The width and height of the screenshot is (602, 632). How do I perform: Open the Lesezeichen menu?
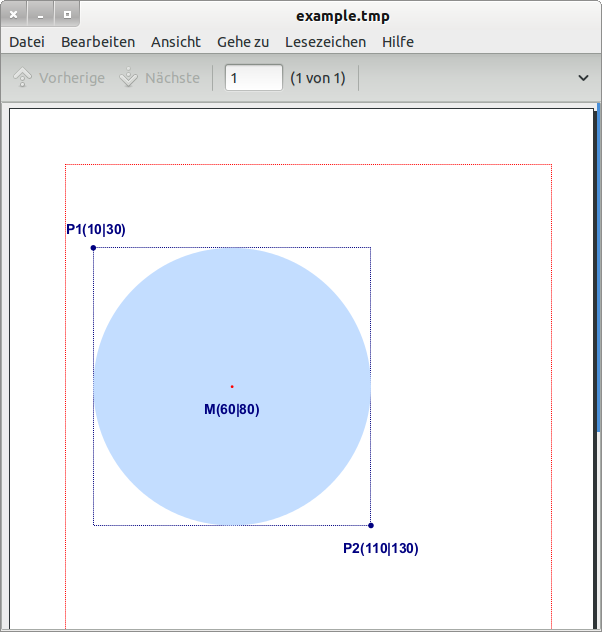click(325, 42)
